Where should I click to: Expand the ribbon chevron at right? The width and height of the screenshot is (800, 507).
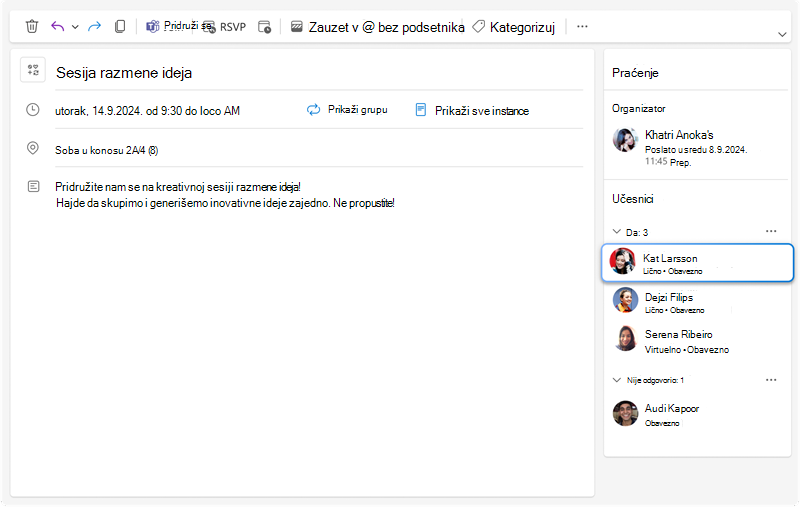[x=782, y=35]
